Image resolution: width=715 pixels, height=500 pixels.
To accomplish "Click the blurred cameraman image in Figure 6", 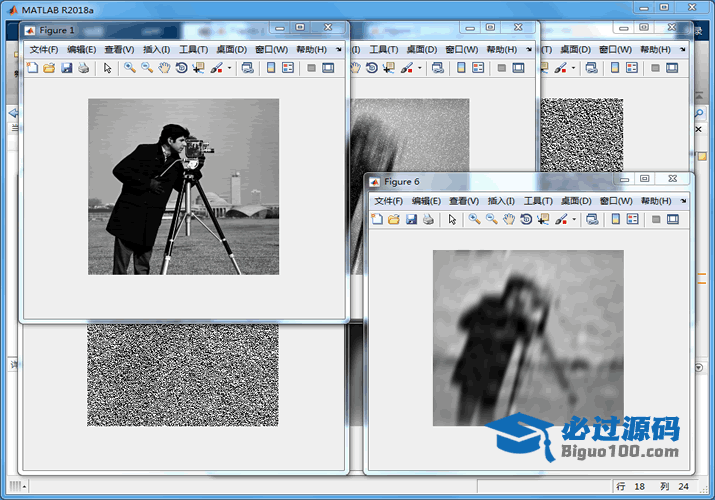I will point(528,338).
